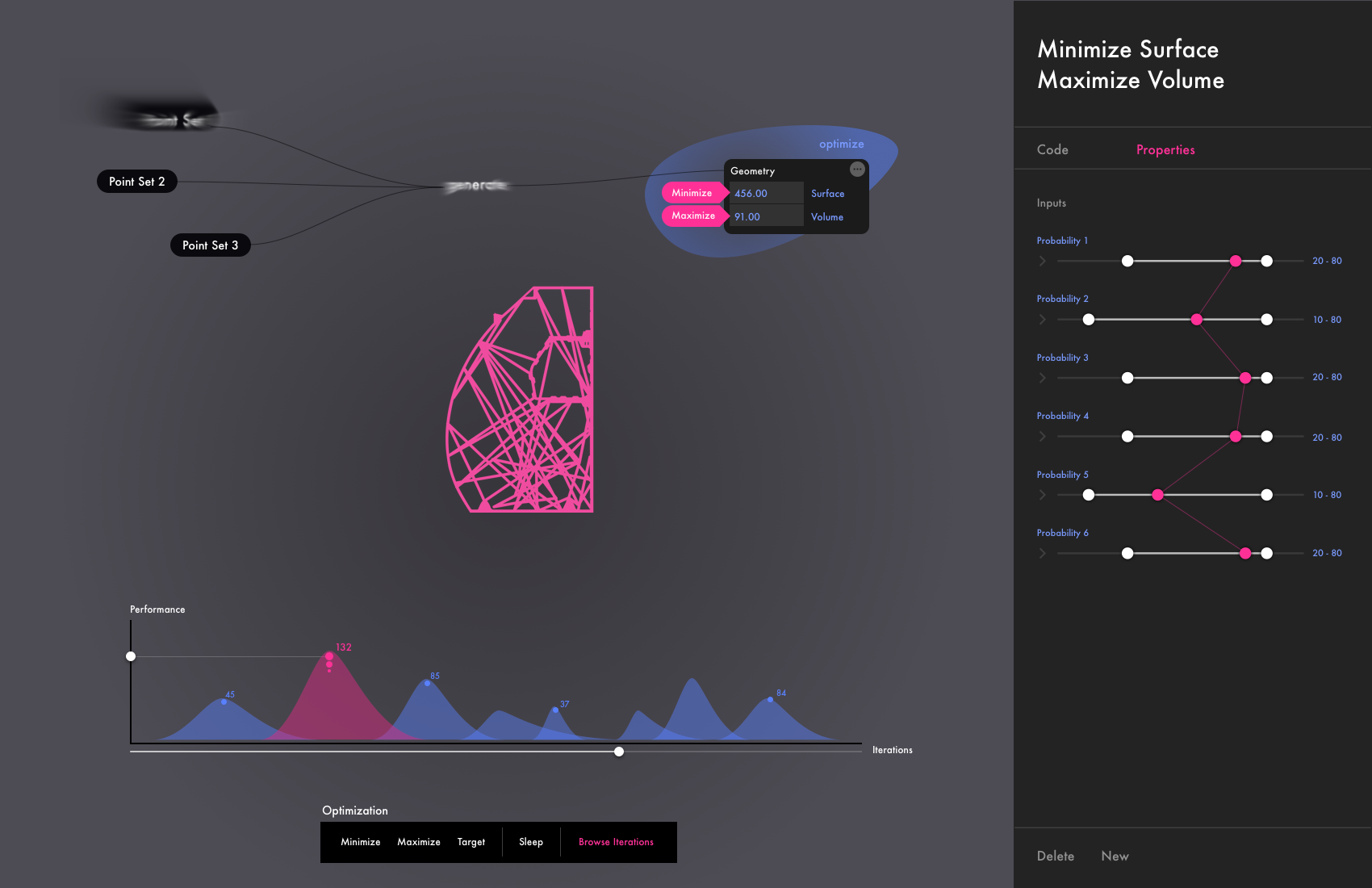This screenshot has height=888, width=1372.
Task: Click the Surface value field 456.00
Action: click(x=765, y=194)
